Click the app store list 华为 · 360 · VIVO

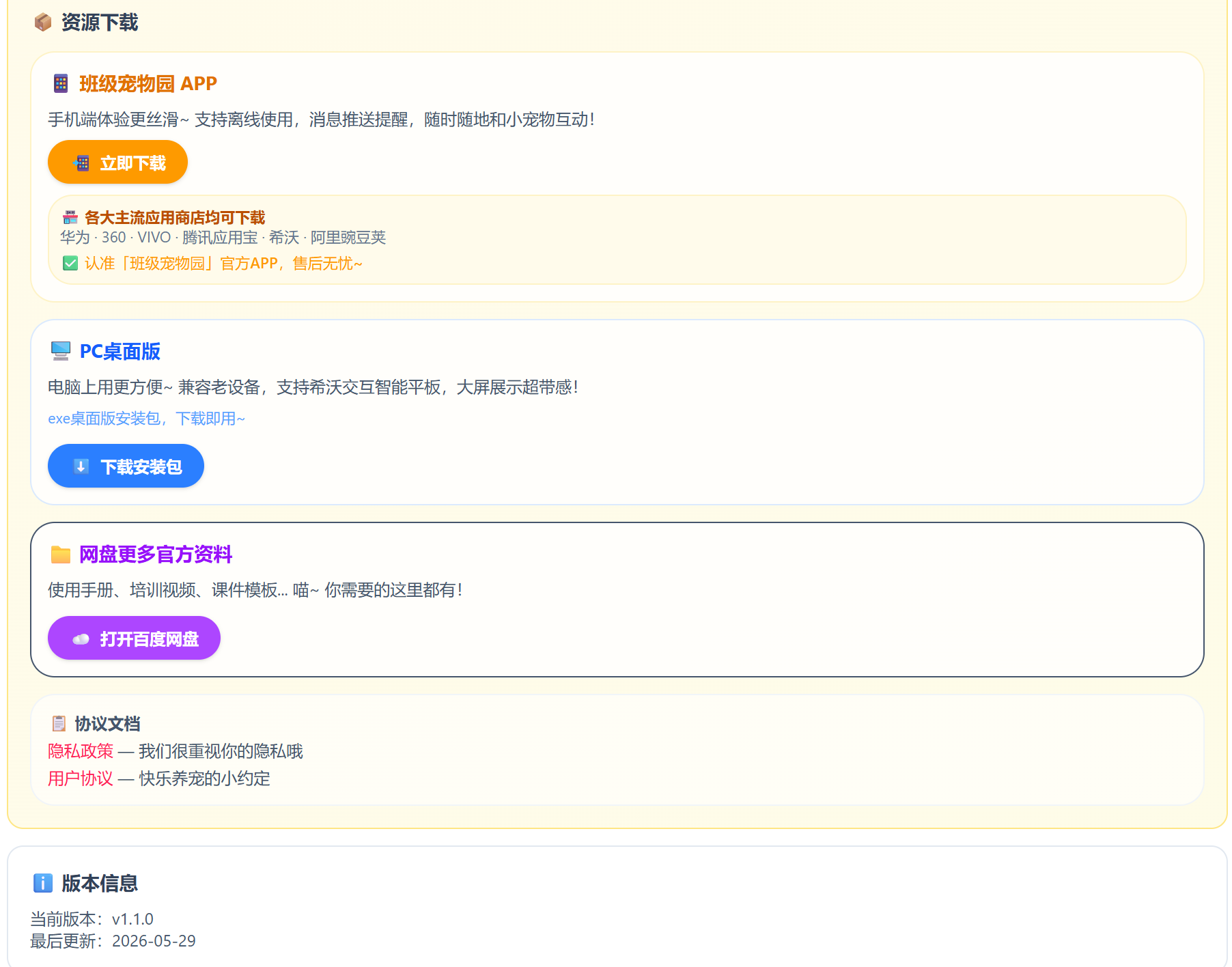coord(223,237)
